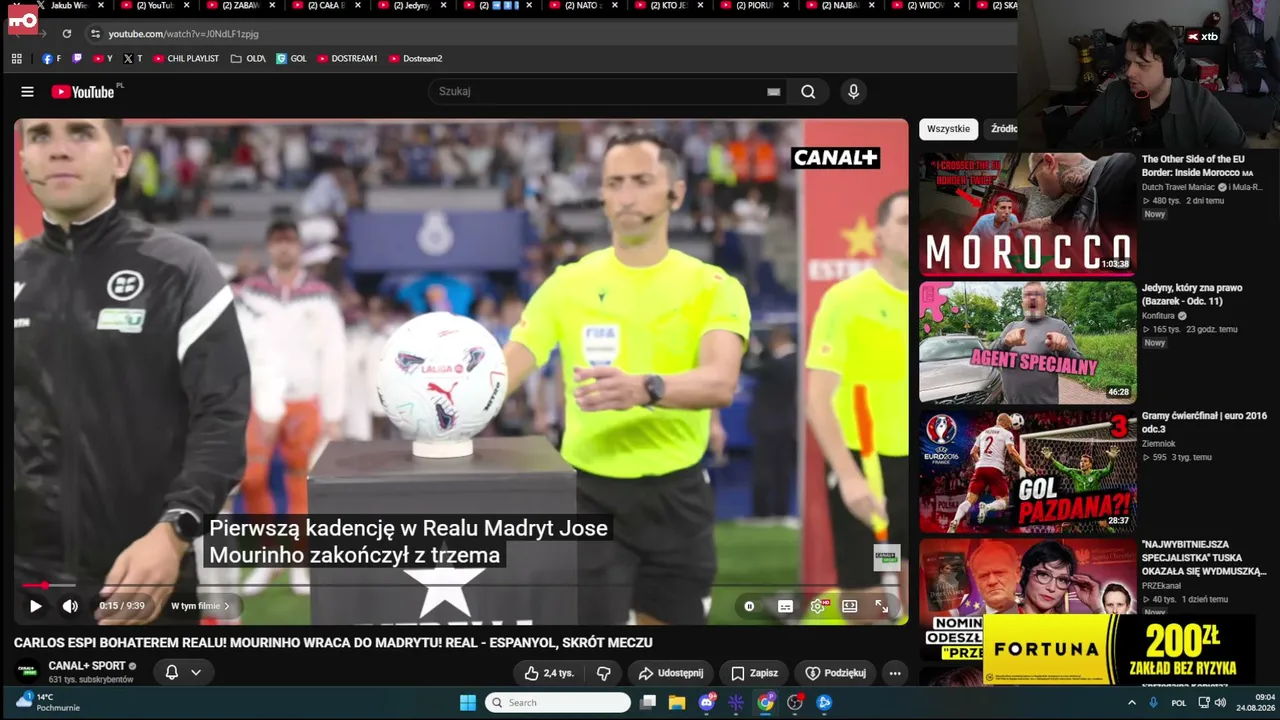Switch to the '(2) ZABAW' browser tab
The width and height of the screenshot is (1280, 720).
[x=240, y=6]
